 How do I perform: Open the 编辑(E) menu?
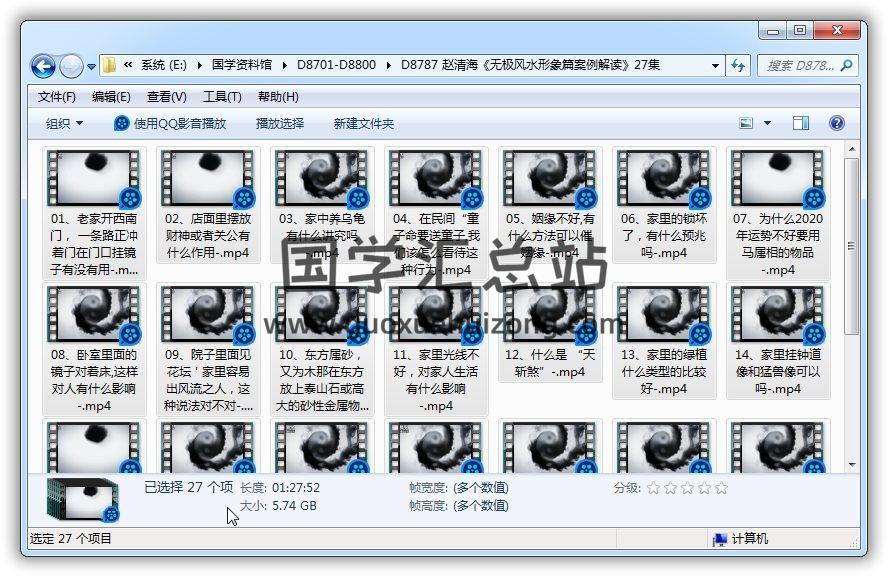coord(111,97)
